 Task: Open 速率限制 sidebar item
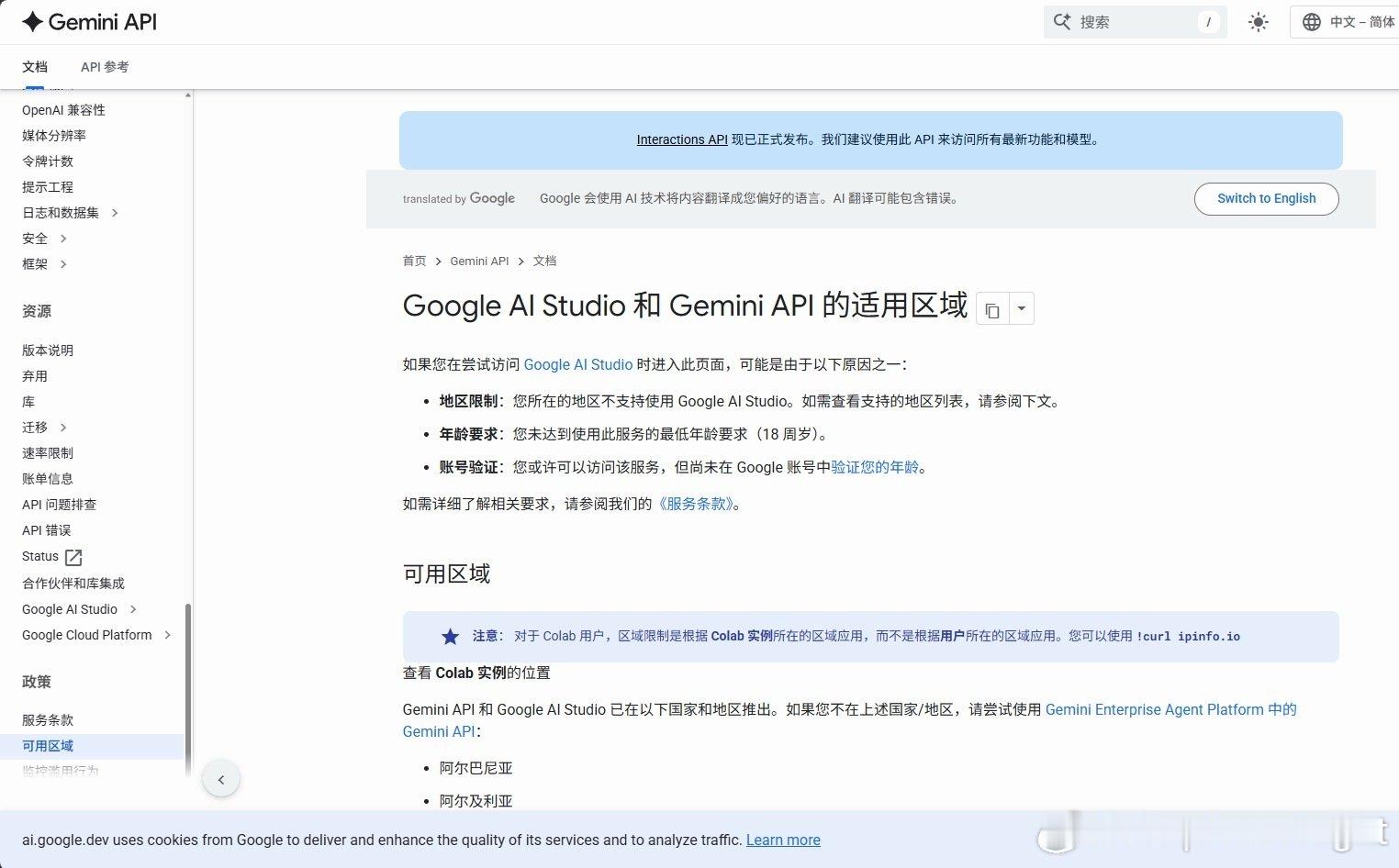click(x=48, y=453)
